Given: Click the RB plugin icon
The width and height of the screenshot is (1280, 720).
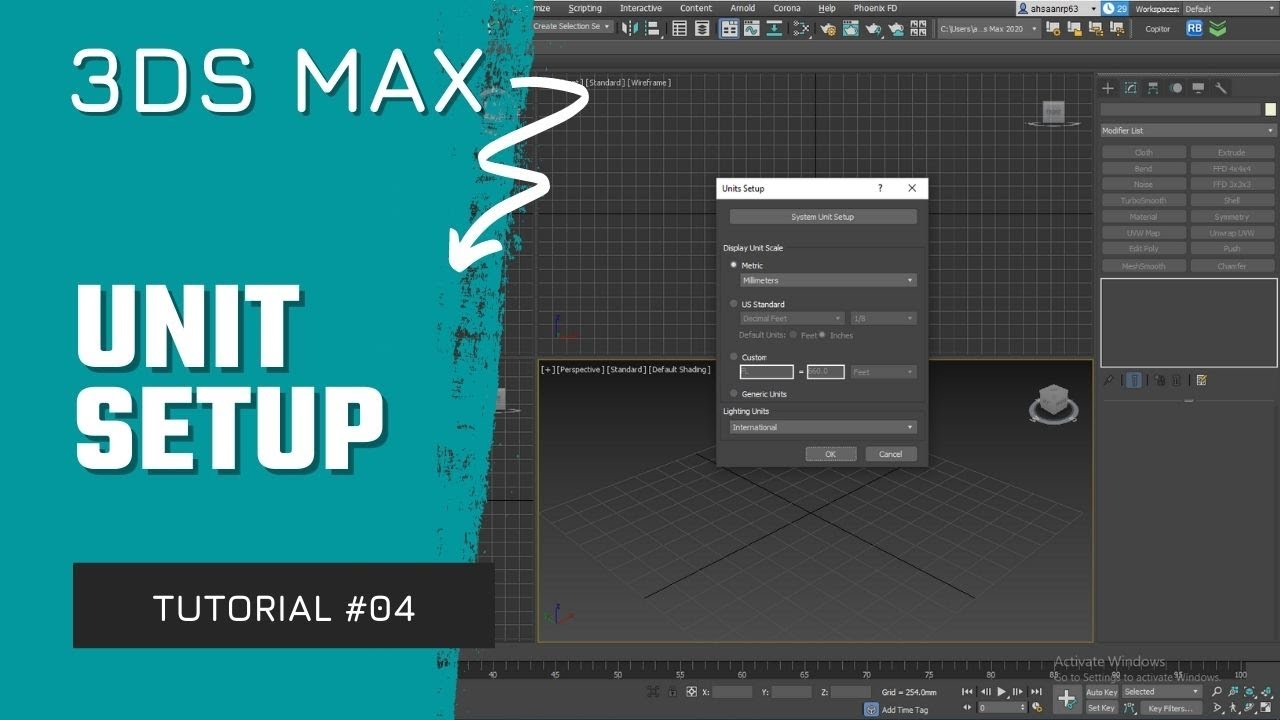Looking at the screenshot, I should pyautogui.click(x=1194, y=29).
